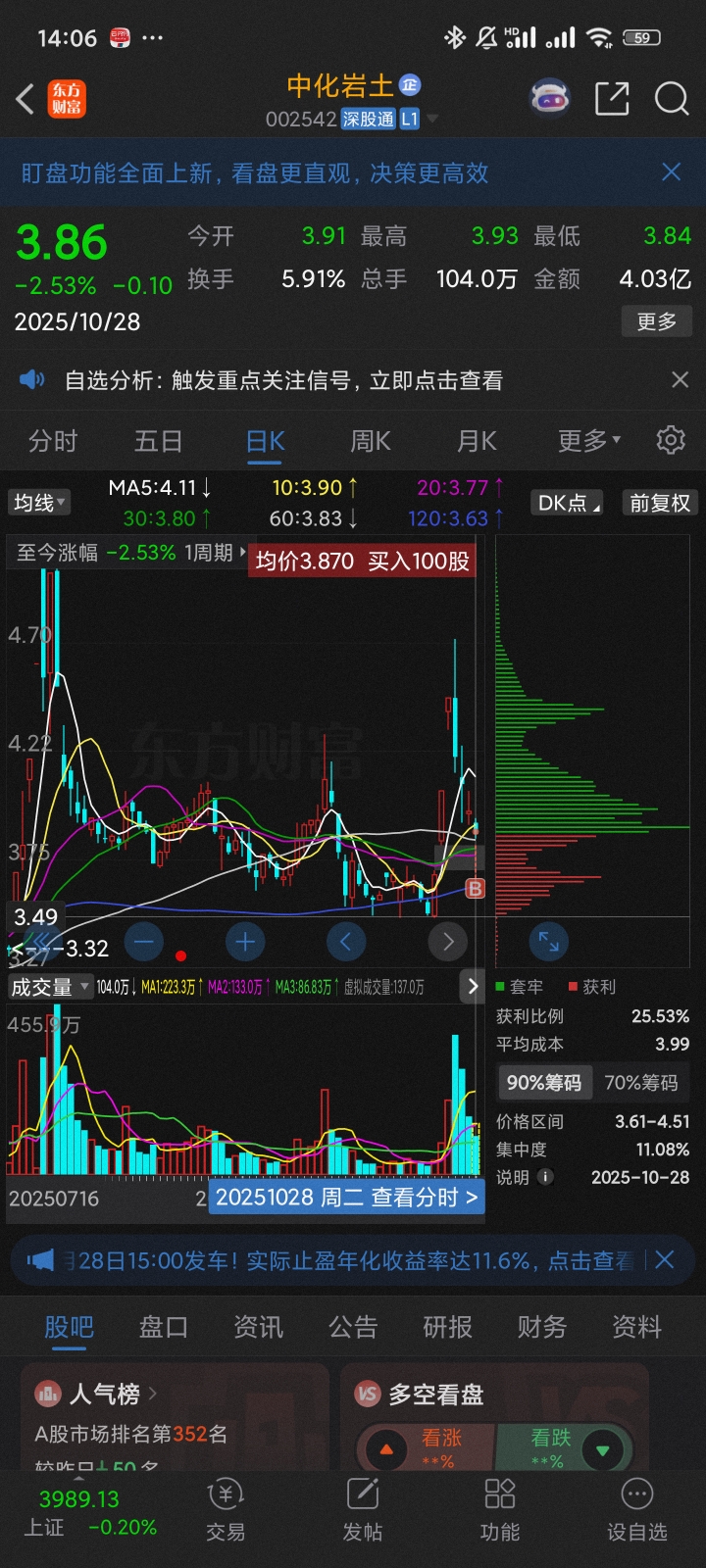Open the 股吧 tab

tap(70, 1327)
